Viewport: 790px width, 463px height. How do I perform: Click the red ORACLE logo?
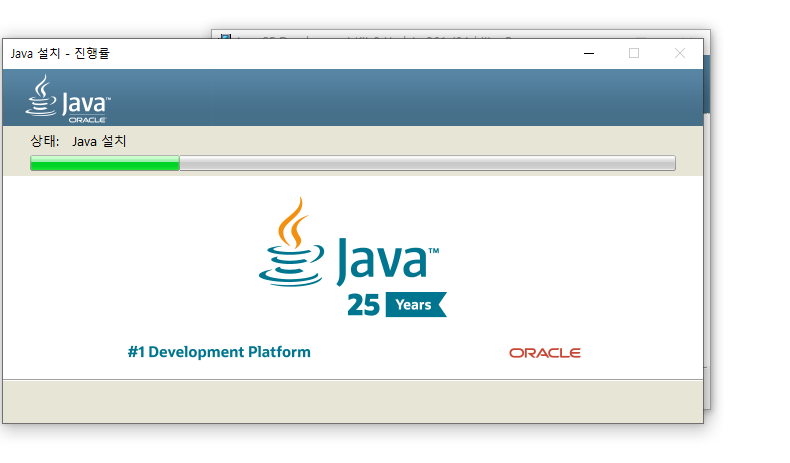pyautogui.click(x=545, y=353)
